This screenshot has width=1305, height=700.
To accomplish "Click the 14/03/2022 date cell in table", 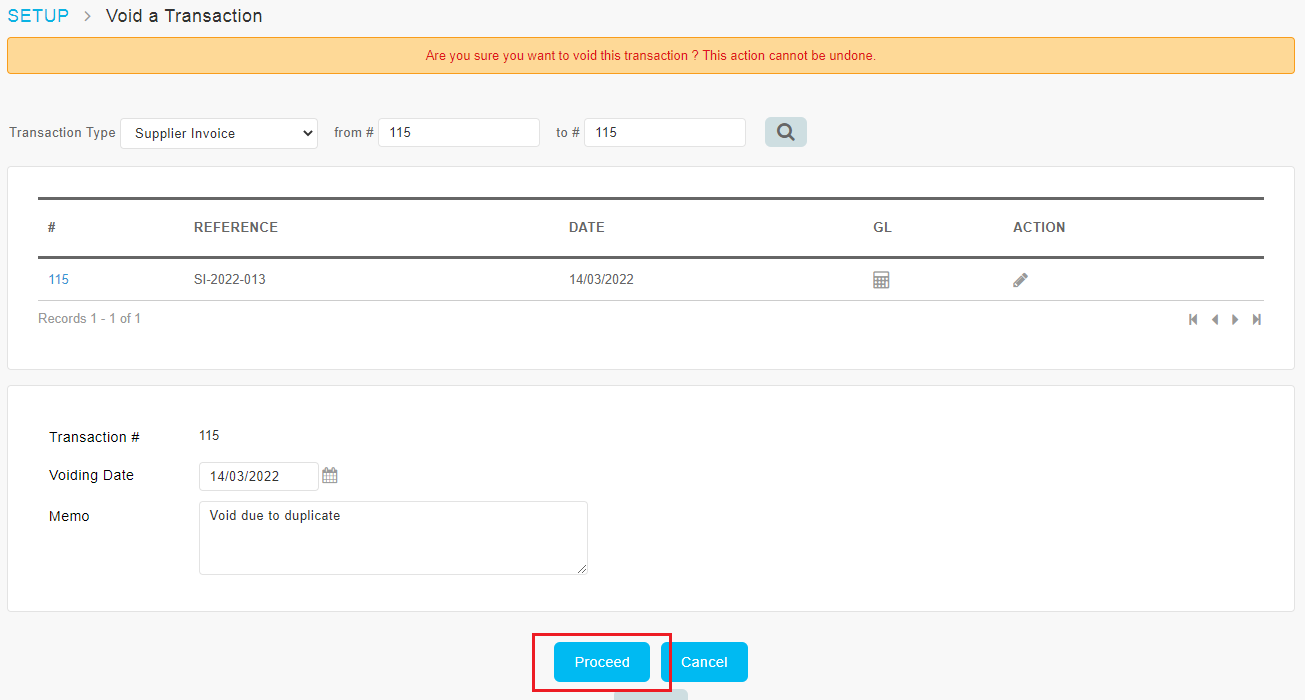I will click(x=601, y=280).
